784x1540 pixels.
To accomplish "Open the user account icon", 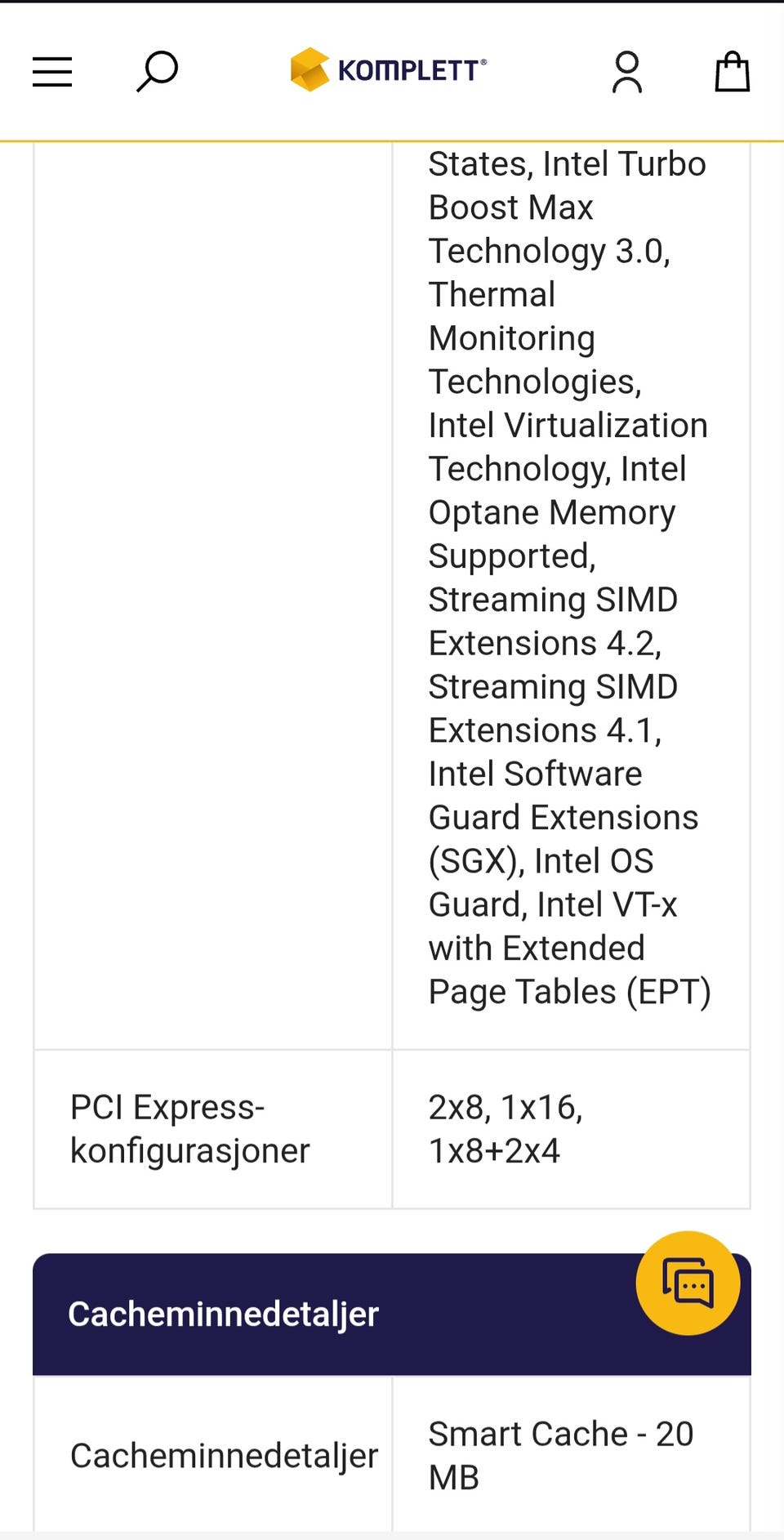I will [627, 72].
